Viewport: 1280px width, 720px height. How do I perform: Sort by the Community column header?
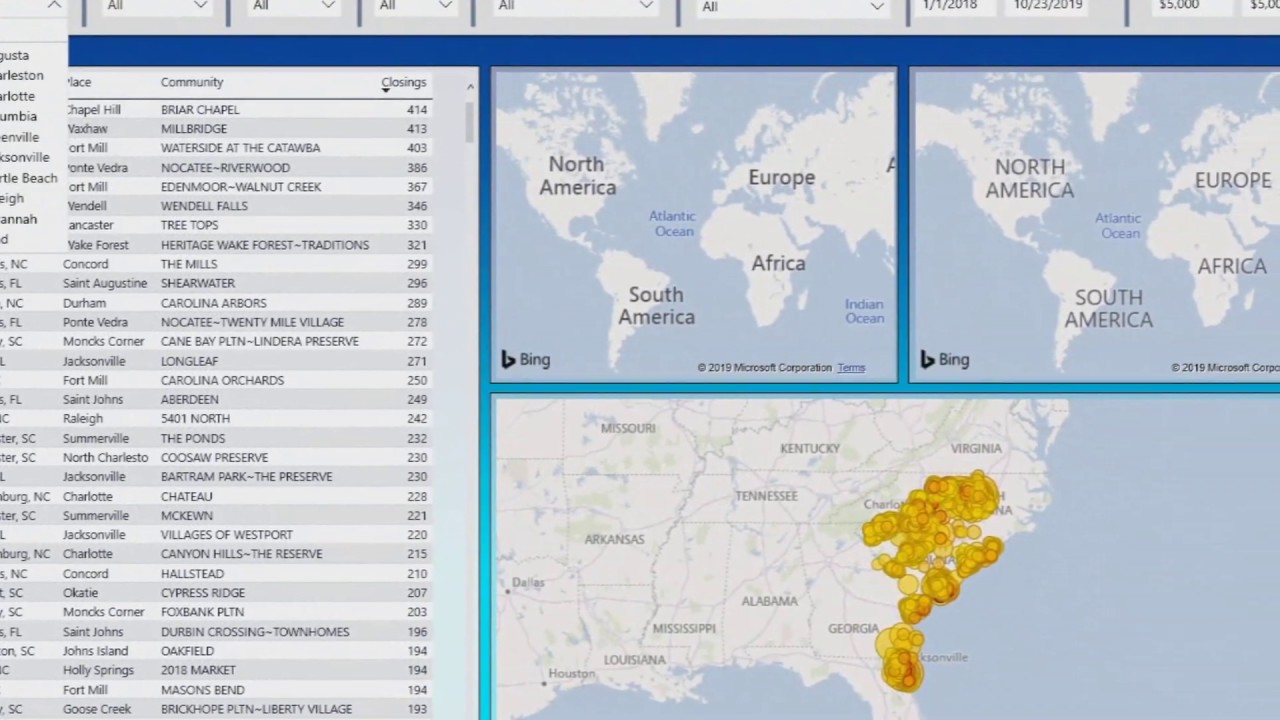[192, 82]
